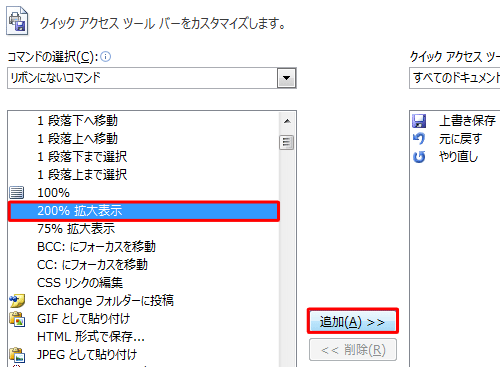
Task: Open the リボンにないコマンド dropdown arrow
Action: pos(286,78)
